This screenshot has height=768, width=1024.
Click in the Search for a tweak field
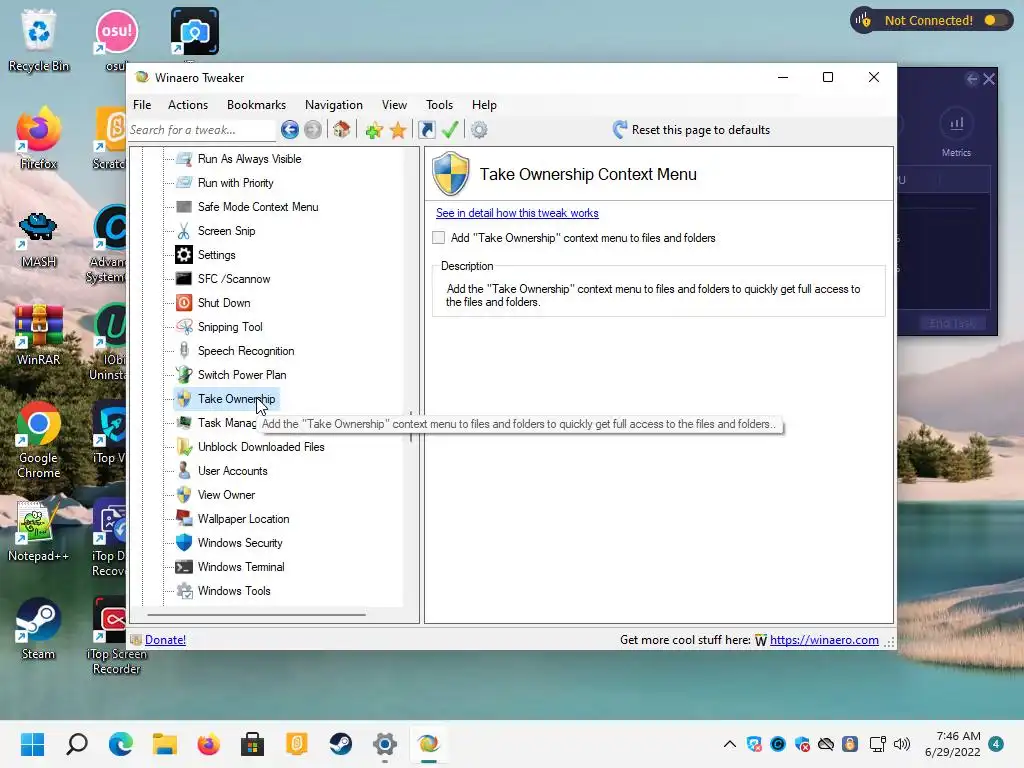(x=201, y=130)
